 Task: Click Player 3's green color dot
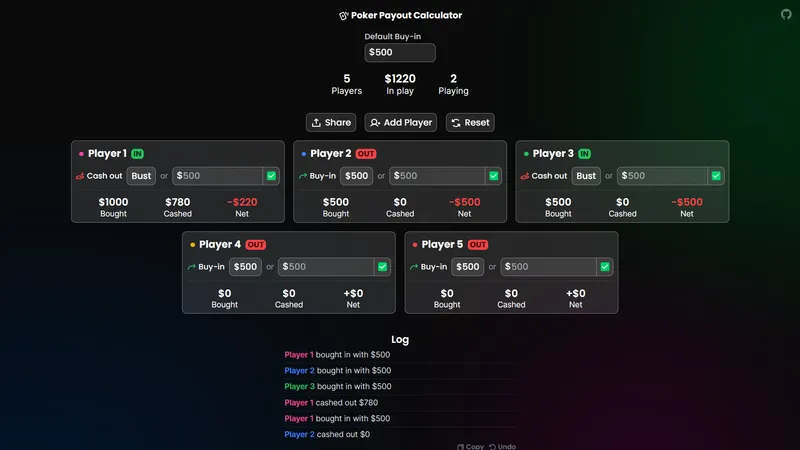point(526,154)
